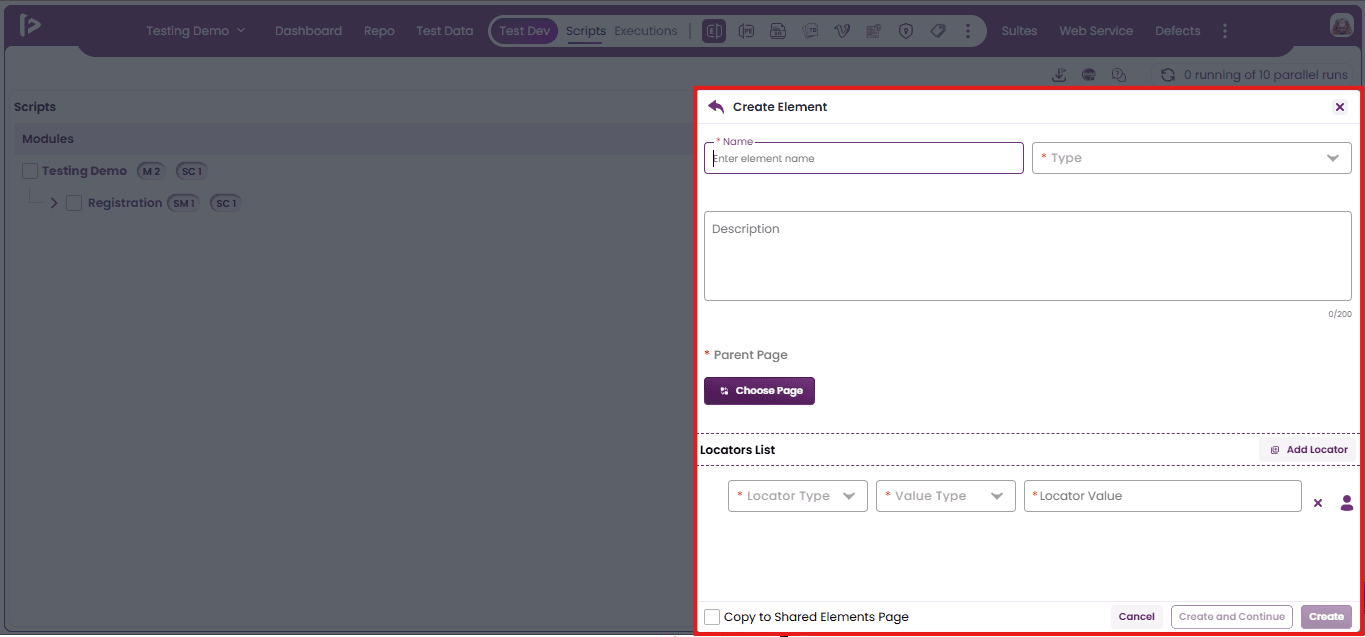This screenshot has width=1365, height=637.
Task: Open the Value Type dropdown
Action: (946, 496)
